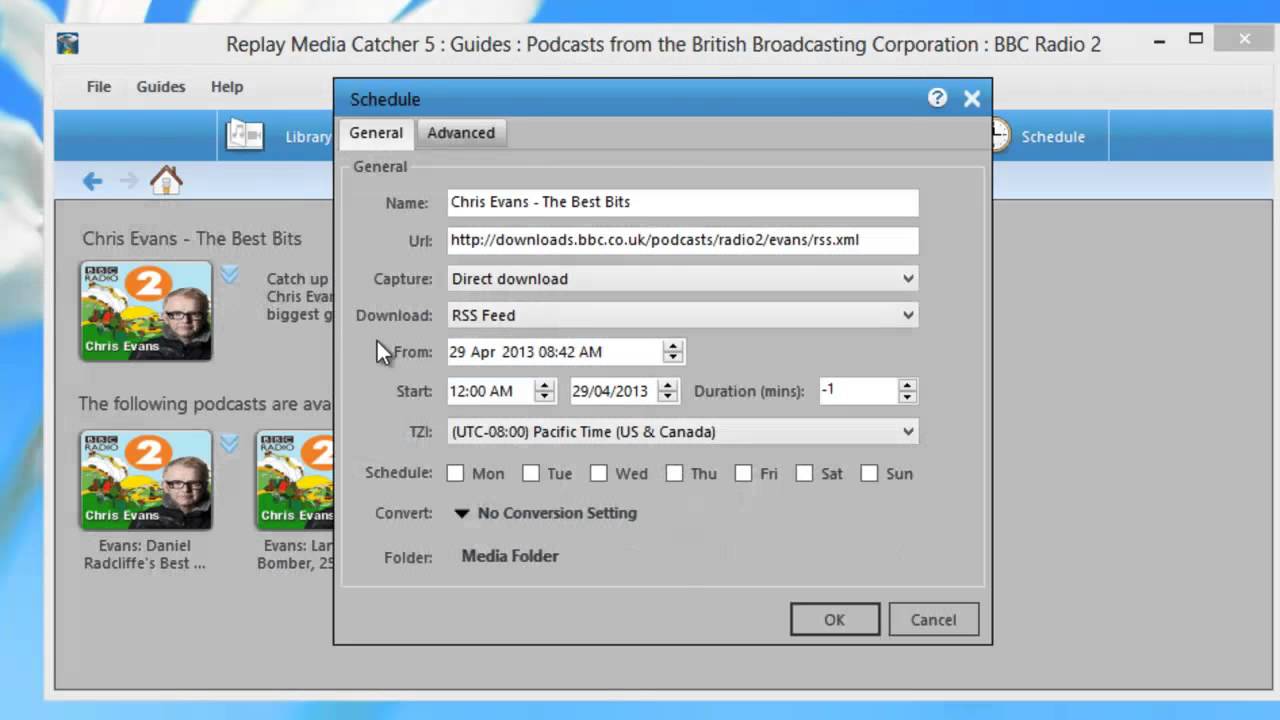Maximize the Replay Media Catcher window
The image size is (1280, 720).
tap(1196, 40)
